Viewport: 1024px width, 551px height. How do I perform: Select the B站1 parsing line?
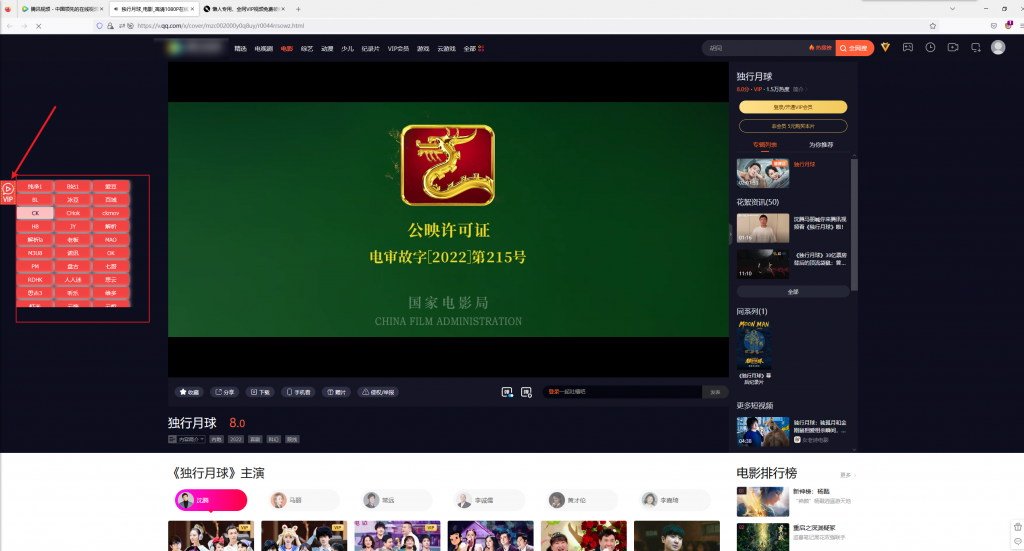(73, 187)
